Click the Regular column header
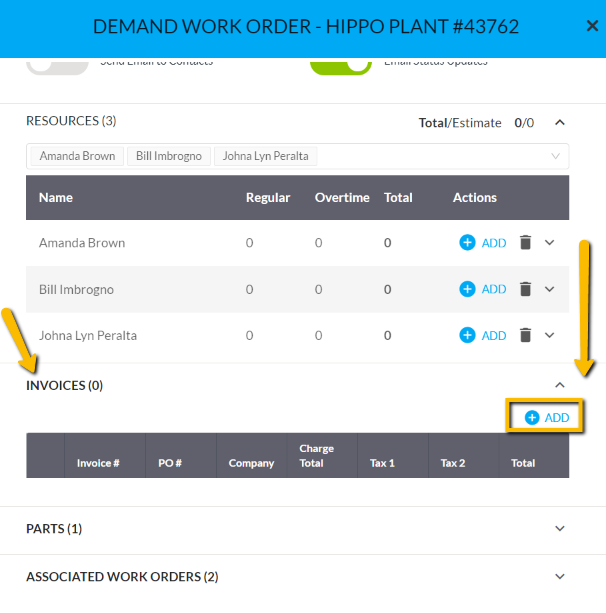This screenshot has width=606, height=613. [x=268, y=198]
